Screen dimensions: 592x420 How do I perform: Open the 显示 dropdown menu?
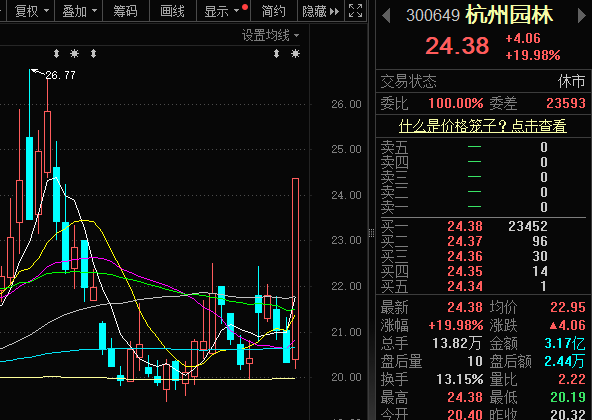[x=223, y=11]
